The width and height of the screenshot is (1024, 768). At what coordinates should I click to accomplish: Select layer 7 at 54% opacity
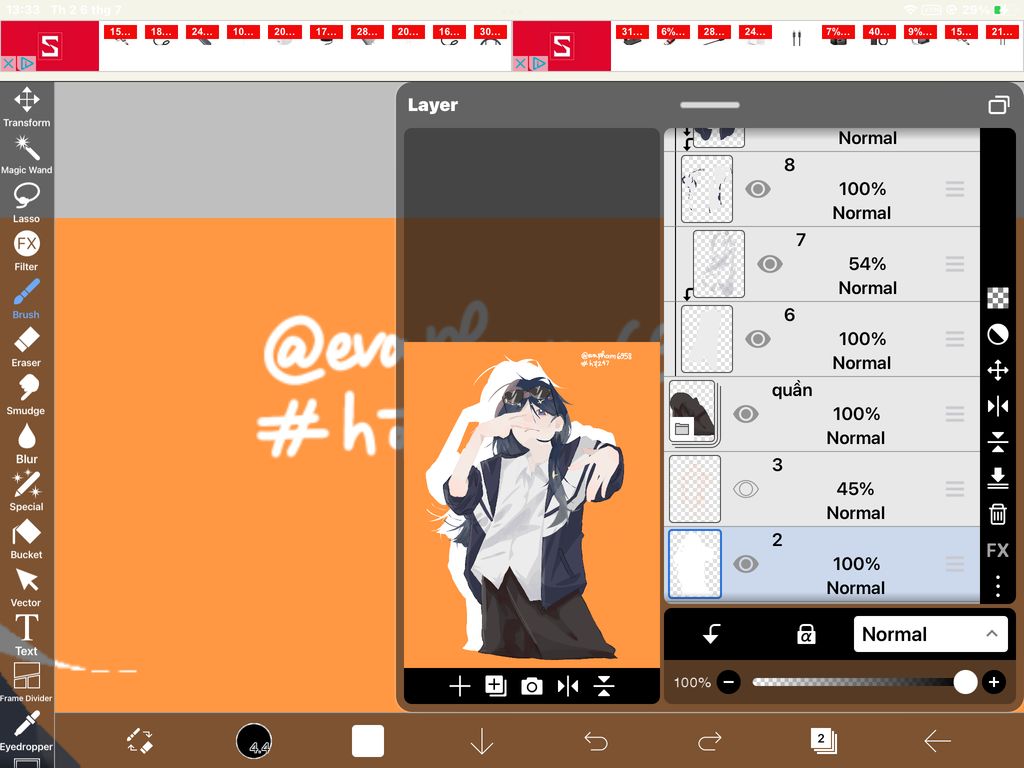tap(827, 264)
